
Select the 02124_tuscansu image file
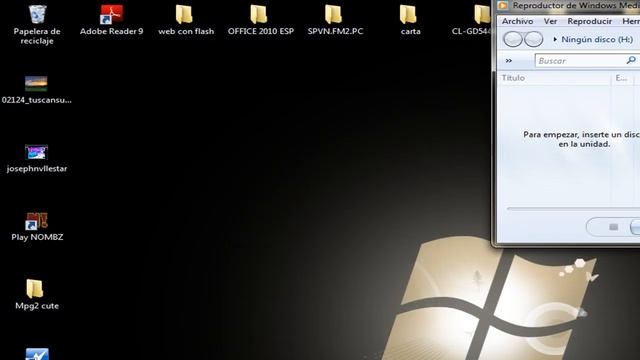coord(36,90)
